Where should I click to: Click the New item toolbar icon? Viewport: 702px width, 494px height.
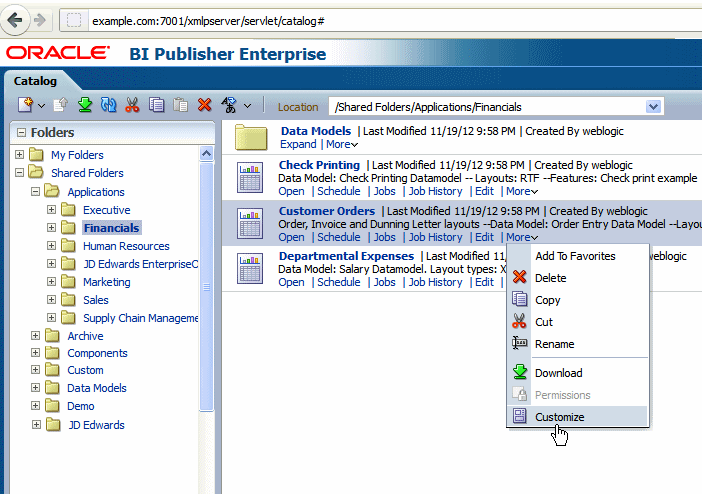click(x=25, y=105)
